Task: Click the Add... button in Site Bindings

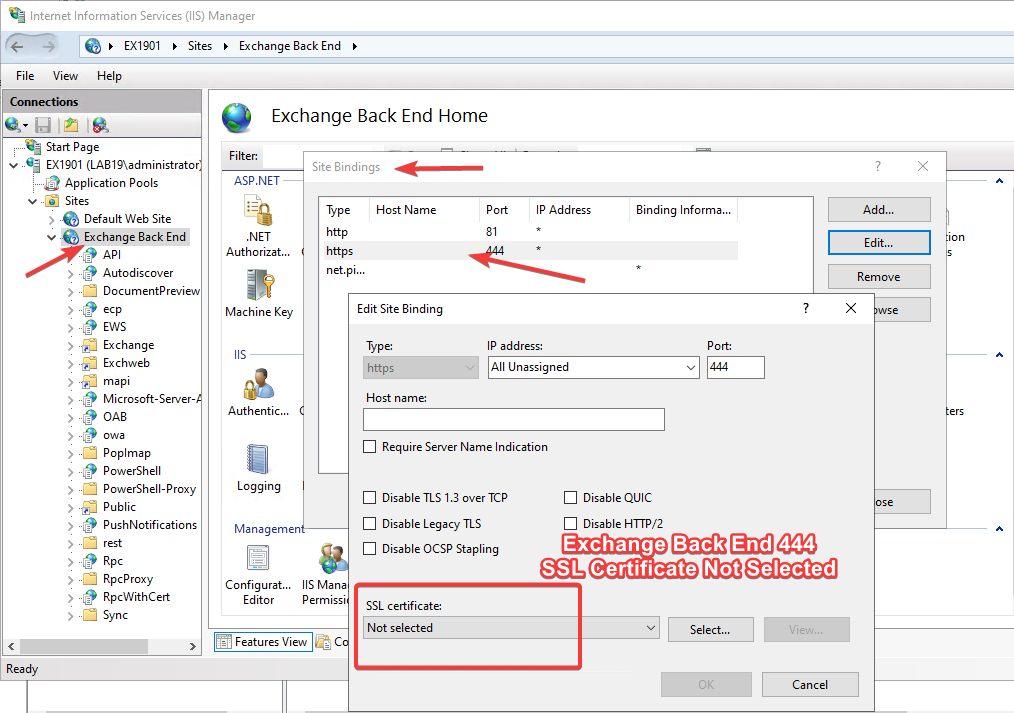Action: coord(879,209)
